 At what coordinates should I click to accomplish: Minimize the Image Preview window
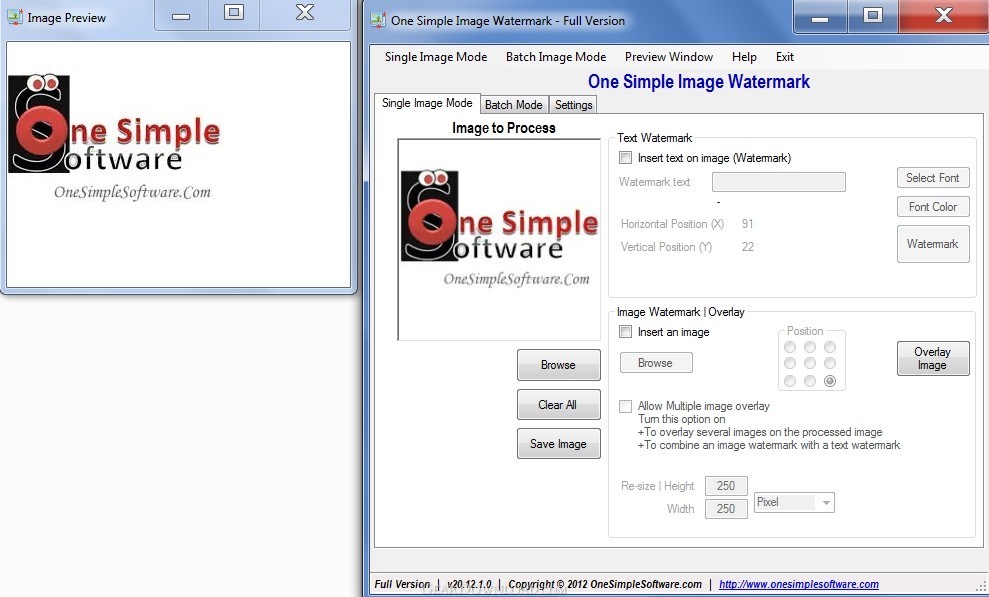(x=181, y=15)
